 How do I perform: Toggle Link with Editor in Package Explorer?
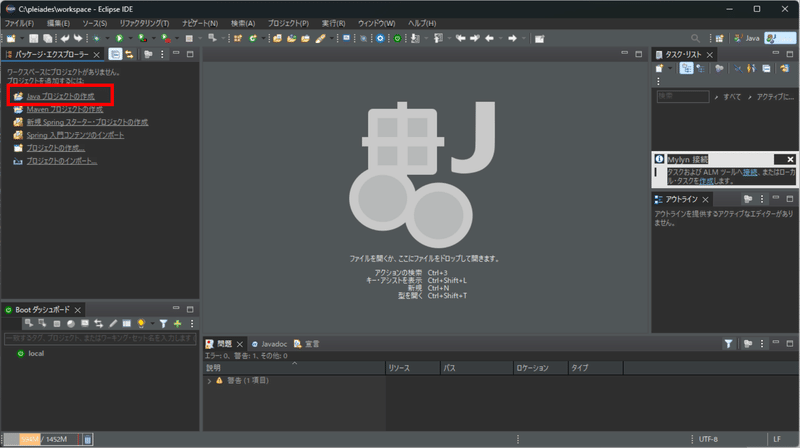coord(130,54)
